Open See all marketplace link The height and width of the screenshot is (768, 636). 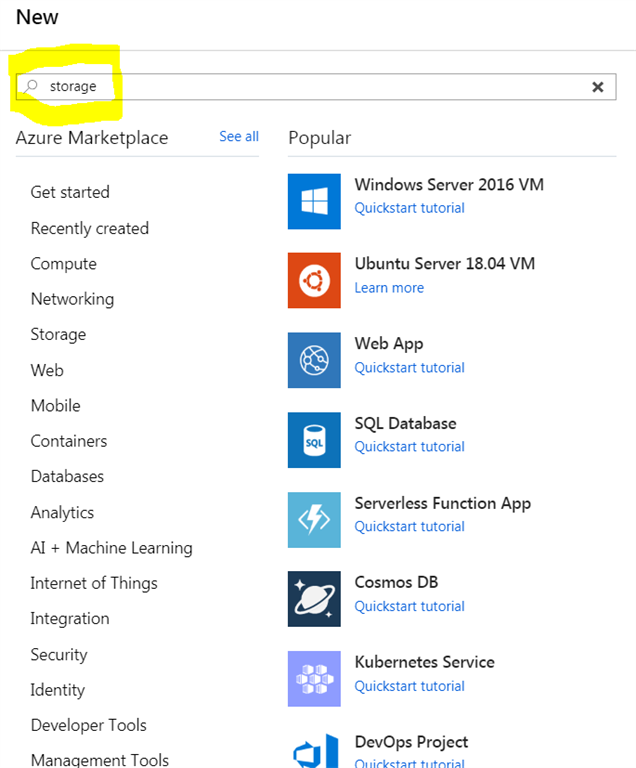239,137
